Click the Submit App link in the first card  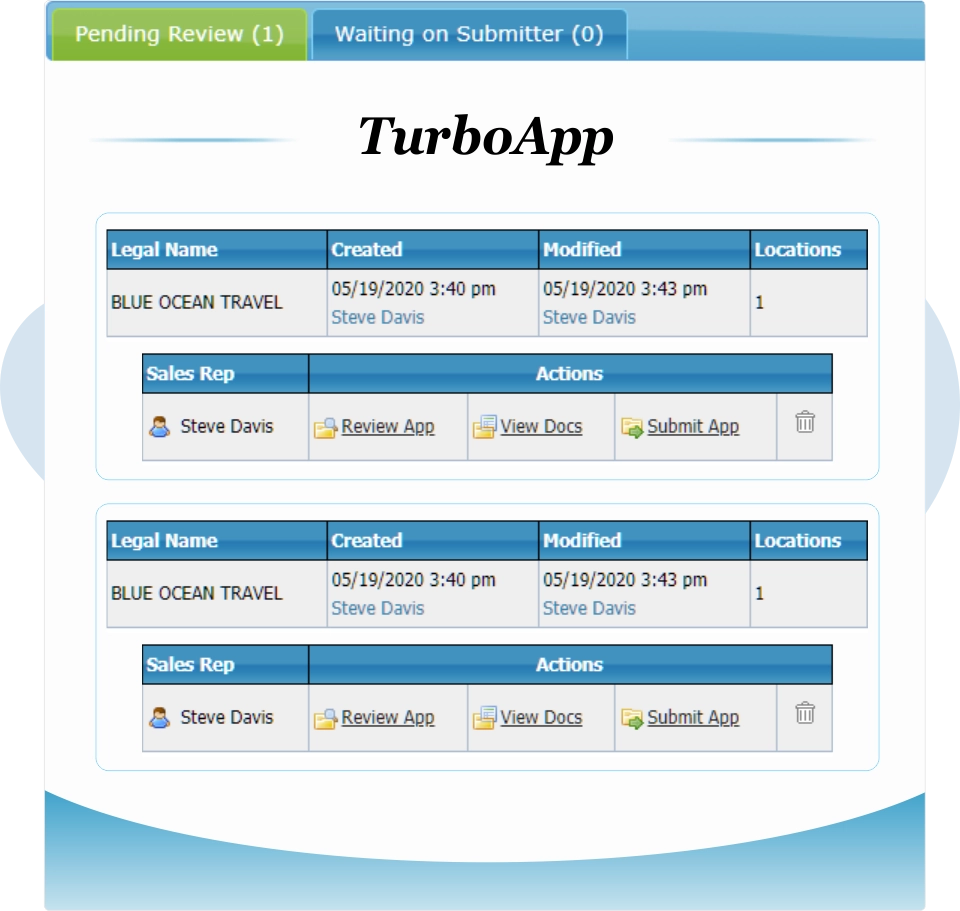tap(693, 426)
